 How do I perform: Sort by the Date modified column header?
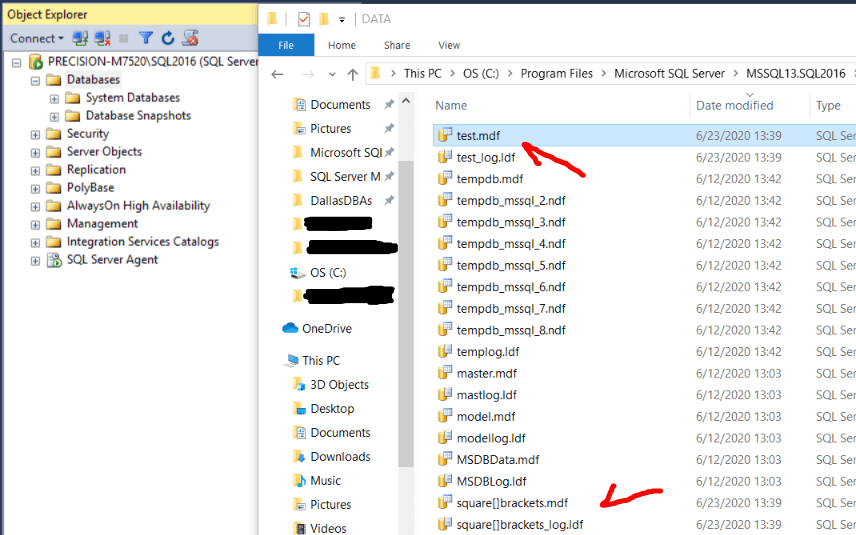point(734,105)
